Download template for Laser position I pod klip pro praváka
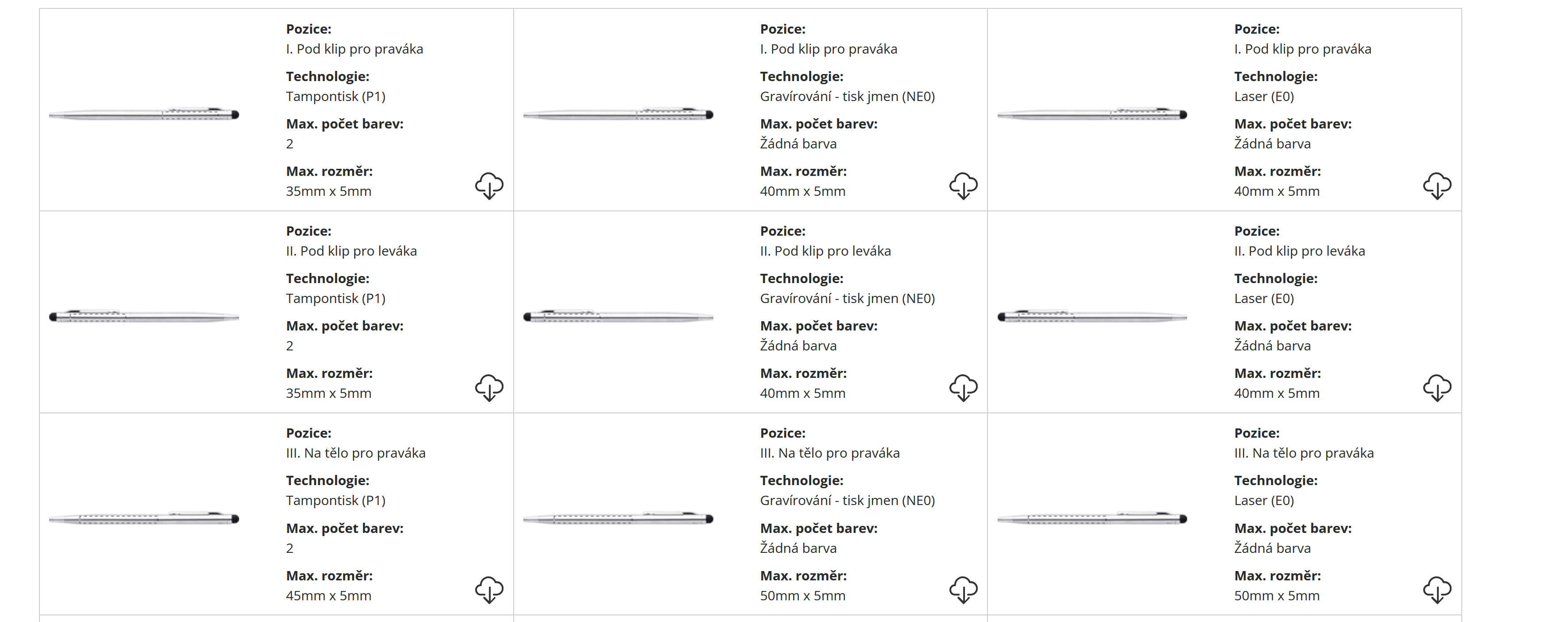The height and width of the screenshot is (622, 1568). (1436, 185)
